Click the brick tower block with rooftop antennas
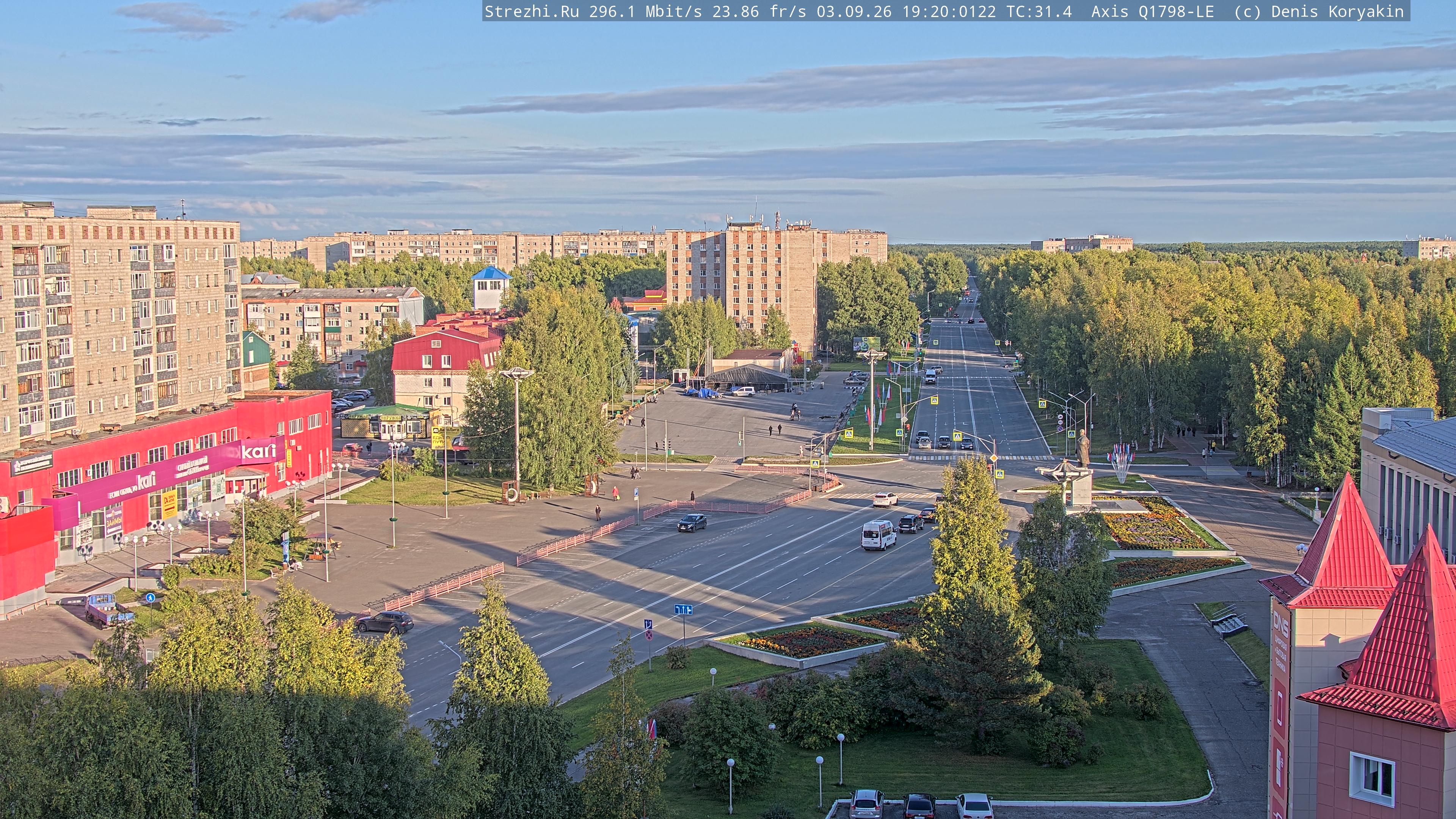The image size is (1456, 819). click(x=742, y=282)
